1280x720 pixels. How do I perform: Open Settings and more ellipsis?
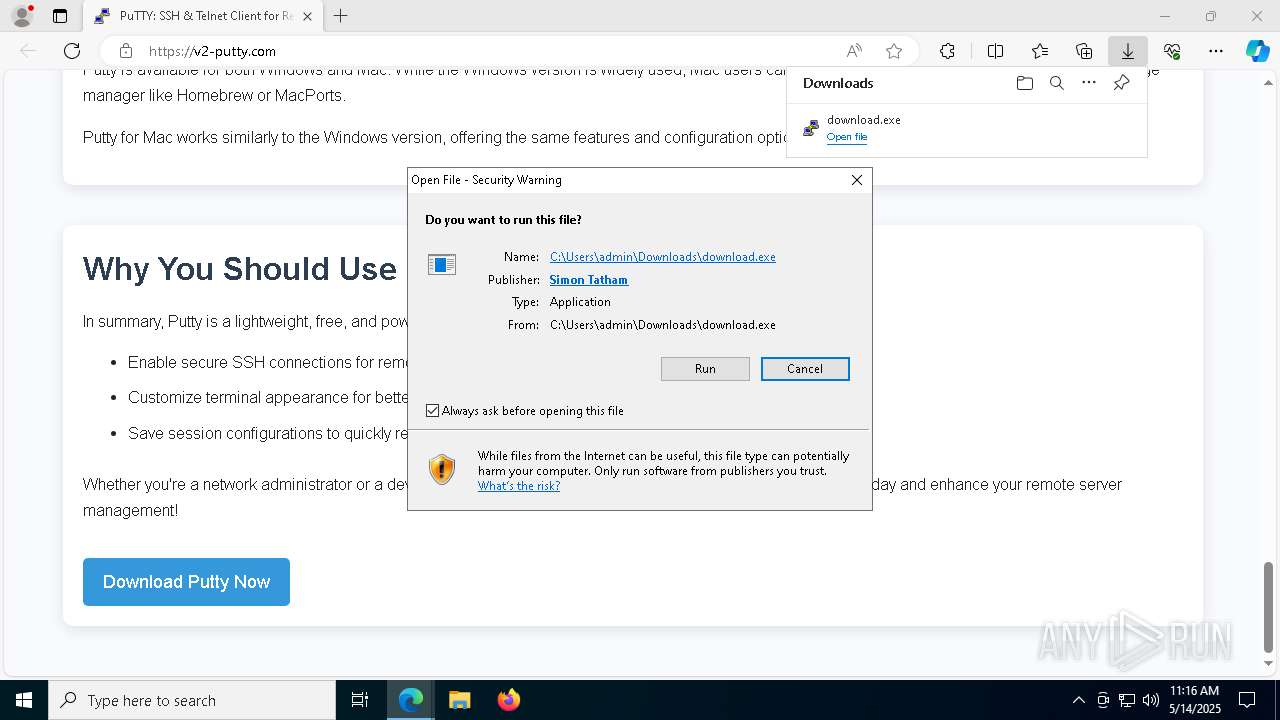click(x=1216, y=51)
